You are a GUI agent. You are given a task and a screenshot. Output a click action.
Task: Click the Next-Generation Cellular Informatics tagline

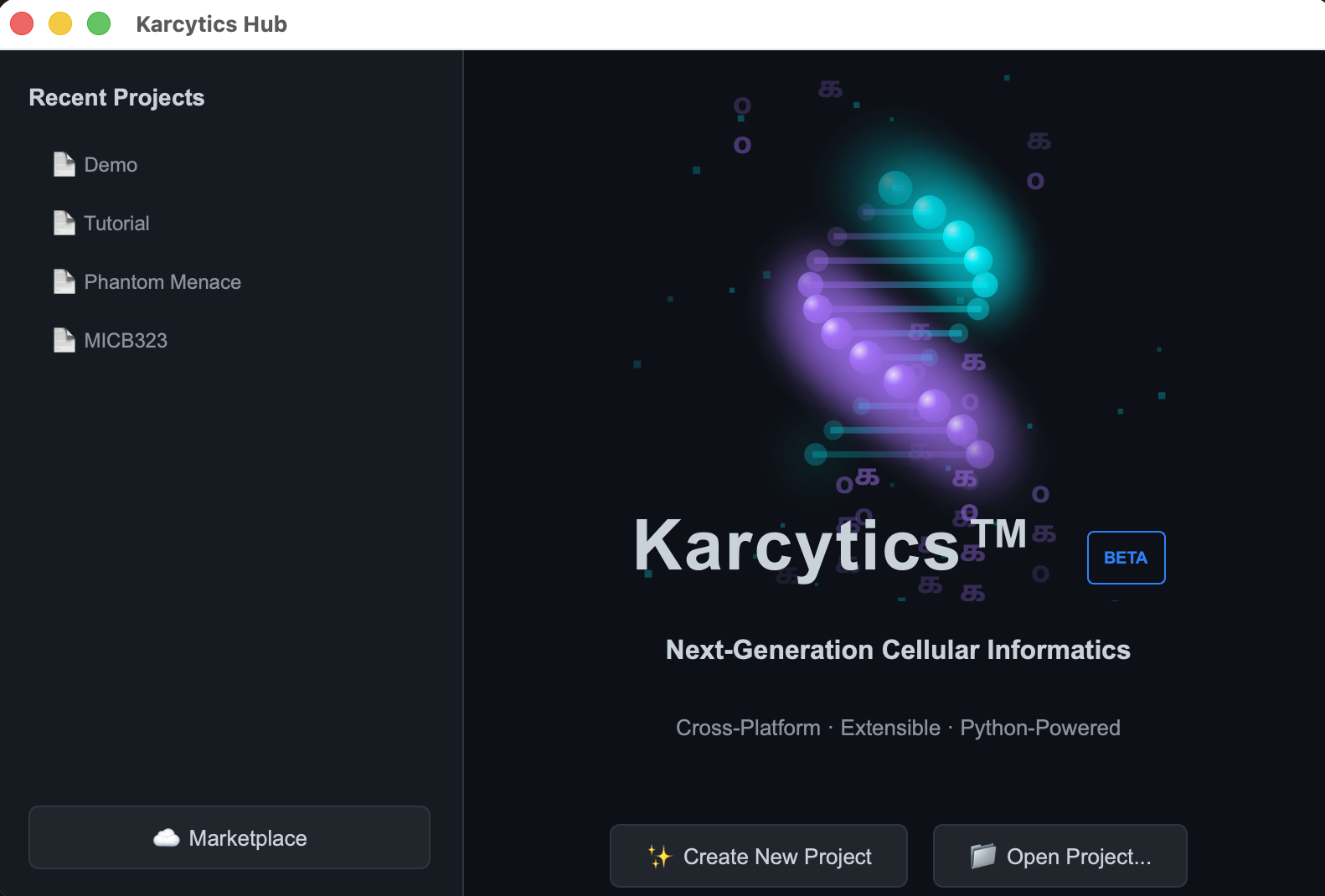pyautogui.click(x=898, y=650)
